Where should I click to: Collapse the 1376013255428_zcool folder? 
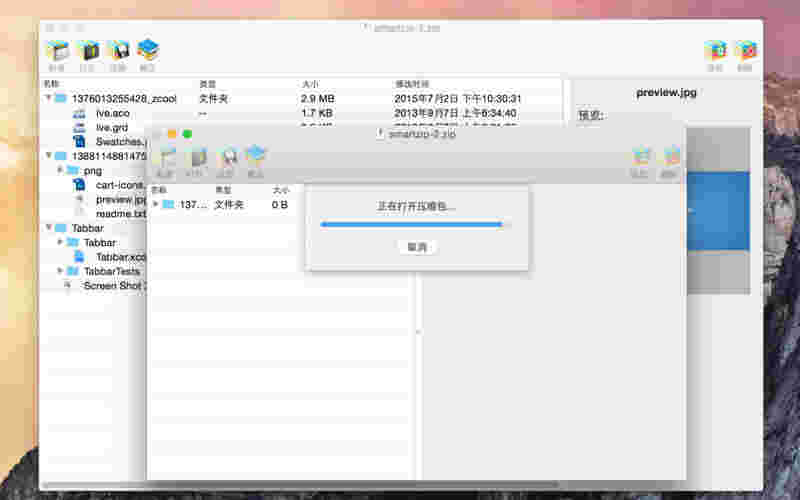[x=49, y=99]
